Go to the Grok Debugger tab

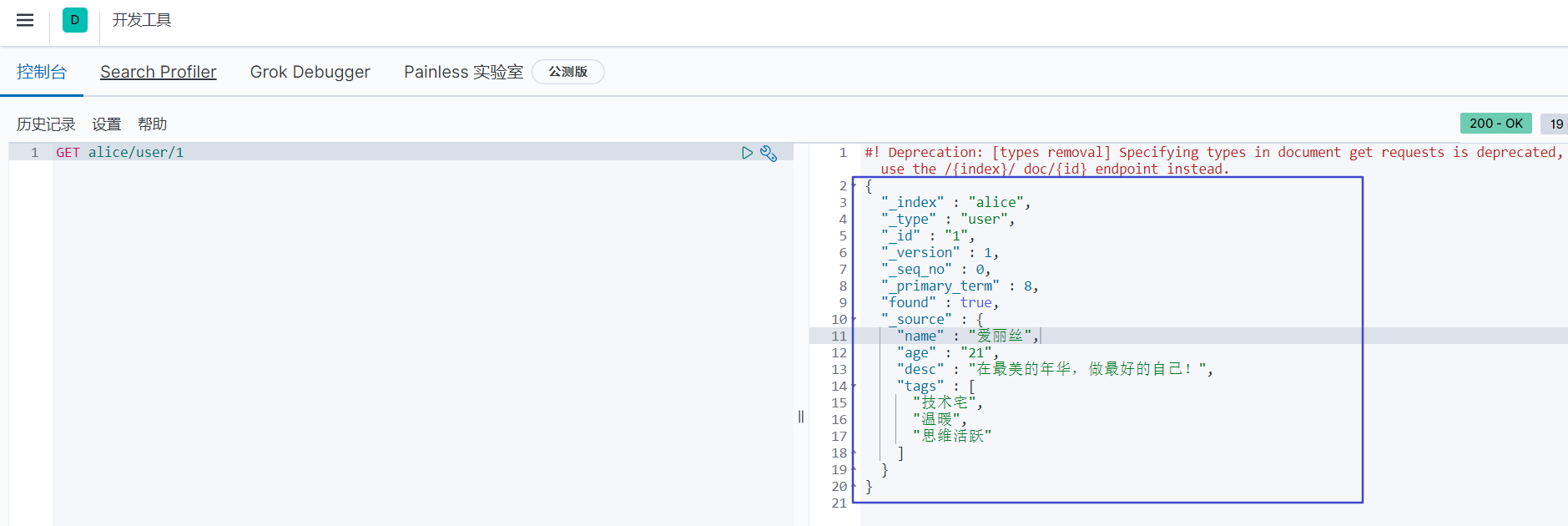point(310,72)
